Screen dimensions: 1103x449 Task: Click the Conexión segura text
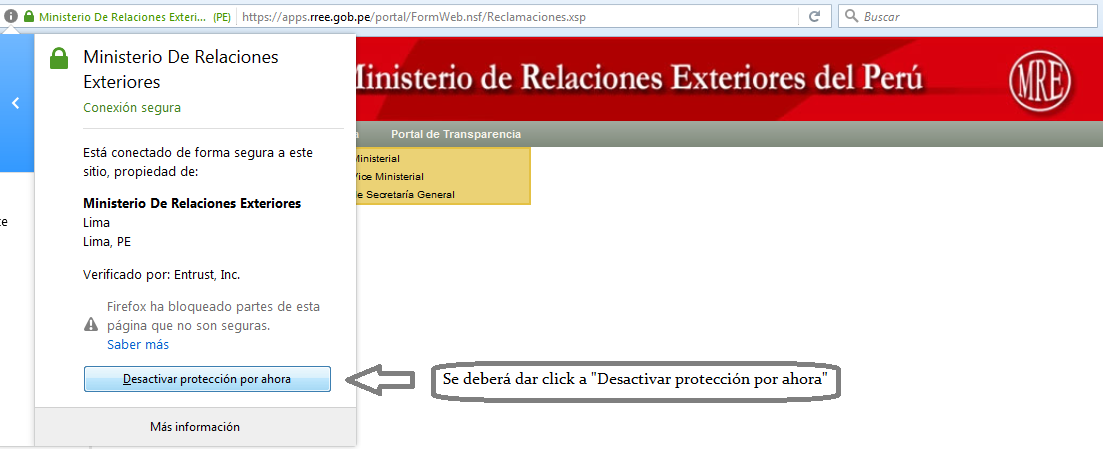[132, 108]
